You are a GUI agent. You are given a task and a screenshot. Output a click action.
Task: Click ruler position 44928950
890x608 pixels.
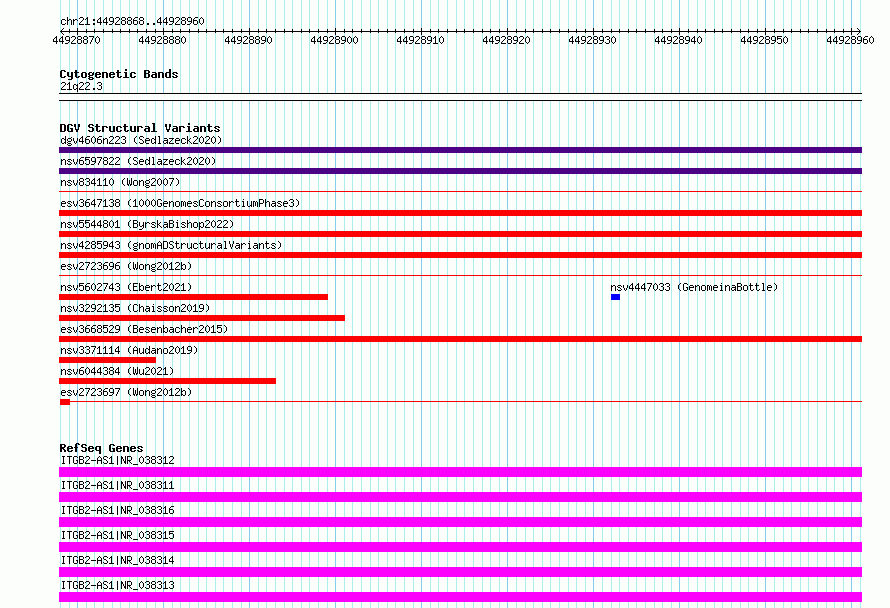[x=765, y=40]
